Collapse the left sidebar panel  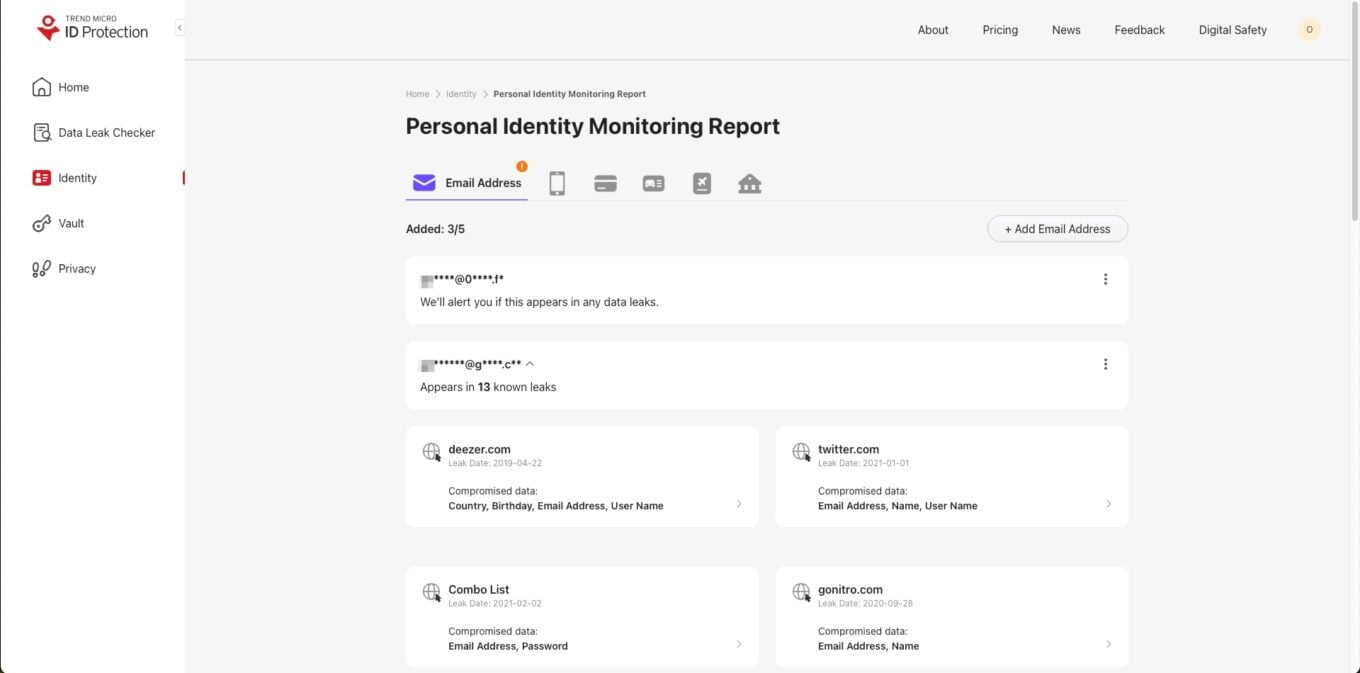coord(179,28)
